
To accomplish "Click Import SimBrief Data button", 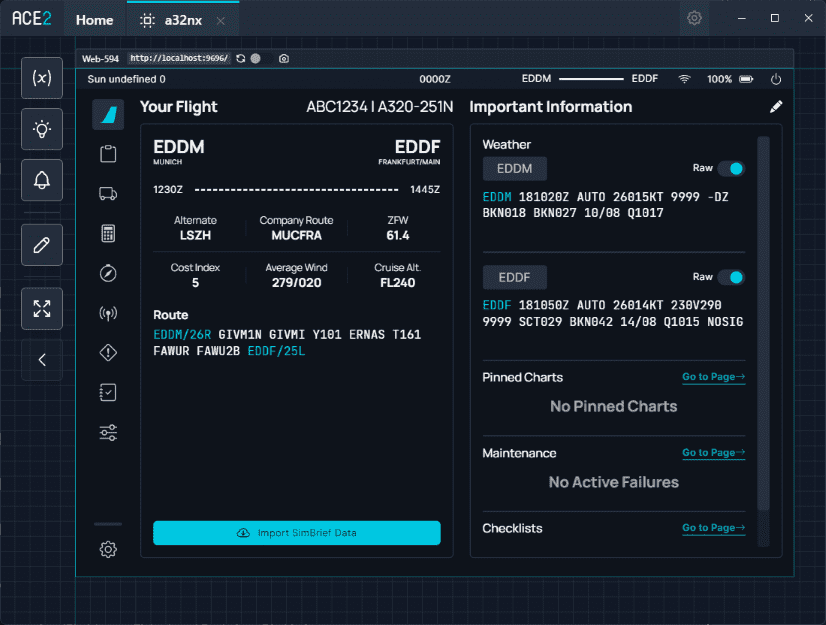I will 296,533.
